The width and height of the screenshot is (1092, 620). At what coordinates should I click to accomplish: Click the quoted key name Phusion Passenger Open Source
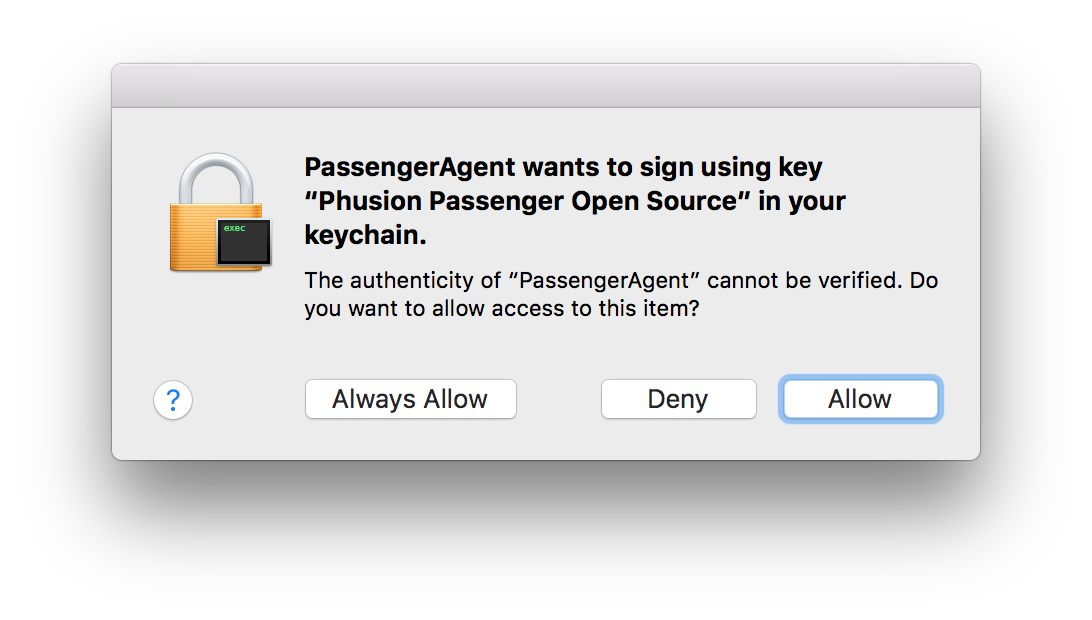pyautogui.click(x=527, y=201)
